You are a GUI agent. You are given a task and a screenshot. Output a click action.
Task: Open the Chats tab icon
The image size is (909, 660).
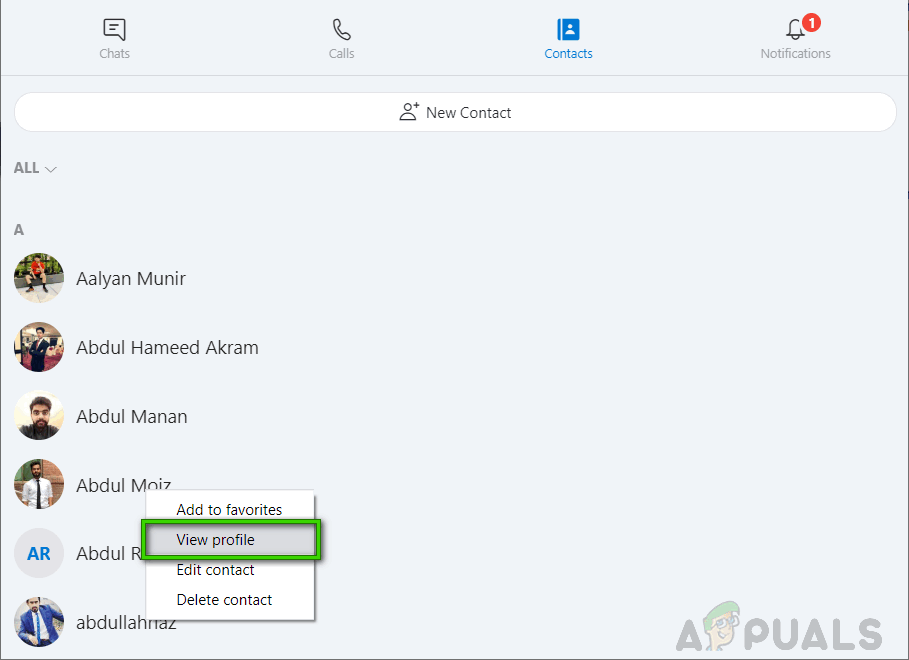(x=114, y=29)
